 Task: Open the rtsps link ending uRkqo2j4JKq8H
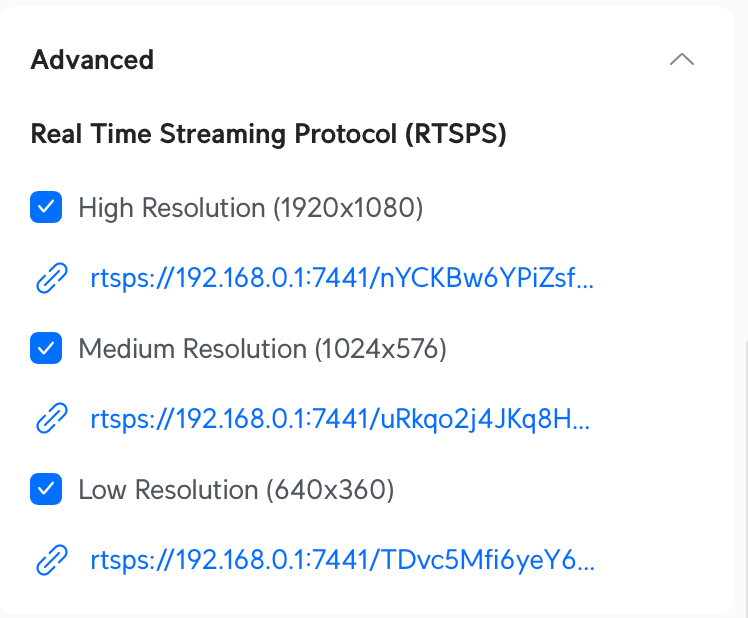pos(340,419)
